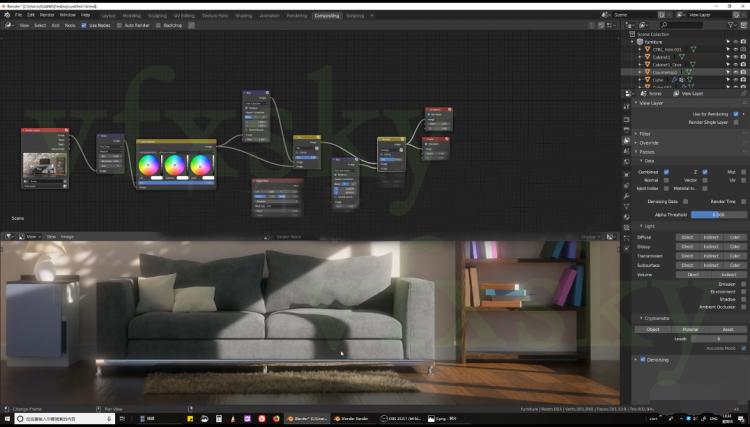Viewport: 750px width, 427px height.
Task: Collapse the Furniture collection
Action: (x=633, y=42)
